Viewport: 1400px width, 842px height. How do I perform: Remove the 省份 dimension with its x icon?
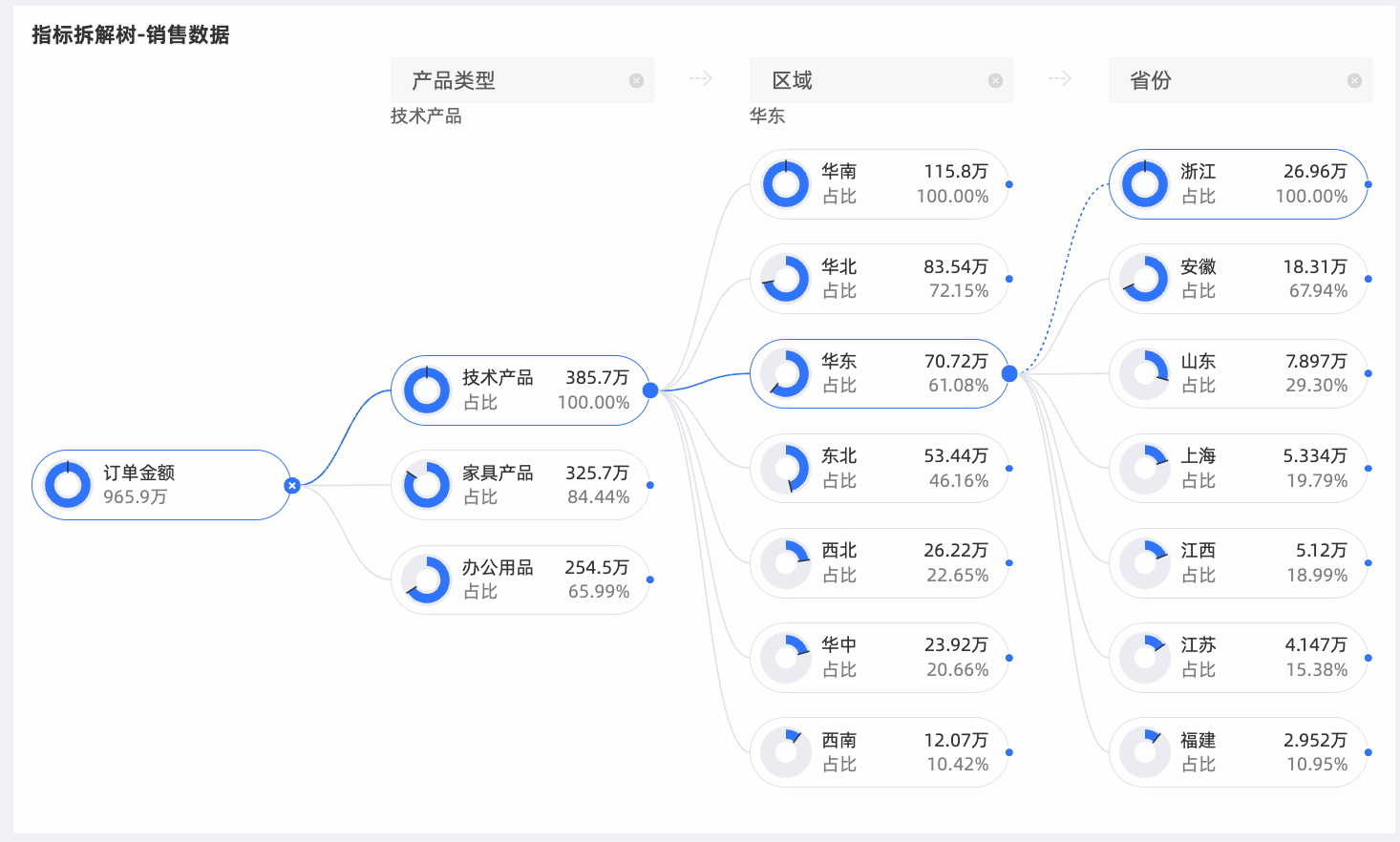[1354, 81]
